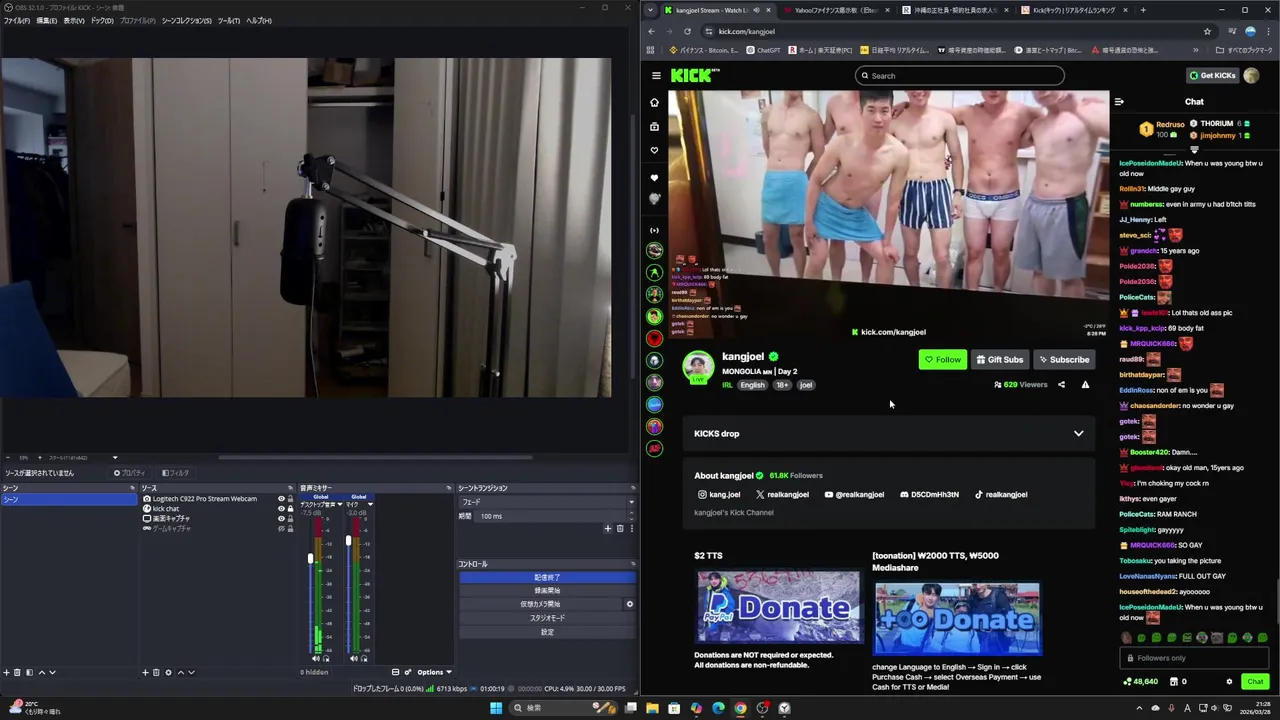Open the user avatar in the Kick header
Screen dimensions: 1280x720
1252,75
